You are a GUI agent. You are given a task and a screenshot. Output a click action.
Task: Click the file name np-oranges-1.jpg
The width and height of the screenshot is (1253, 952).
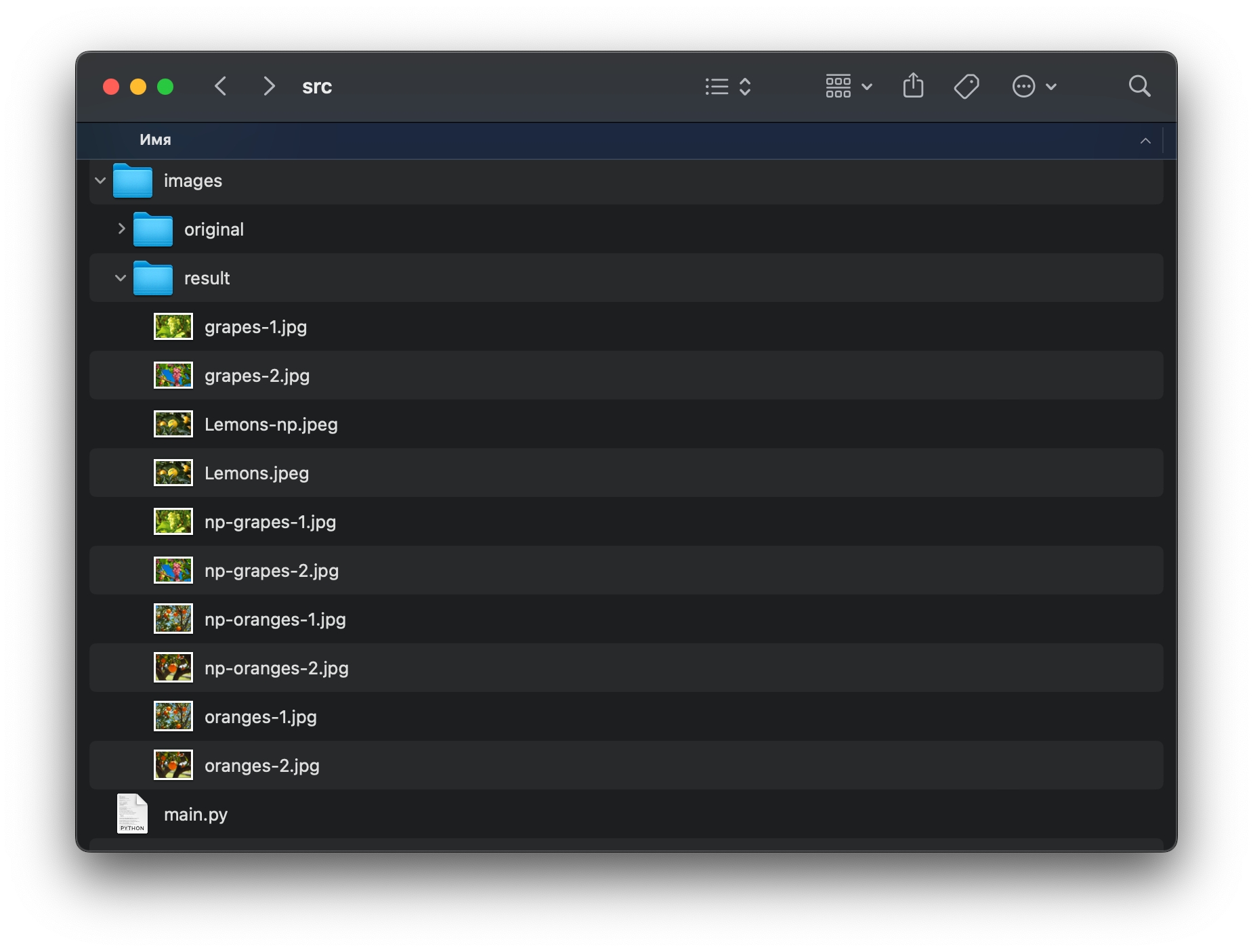pos(275,620)
